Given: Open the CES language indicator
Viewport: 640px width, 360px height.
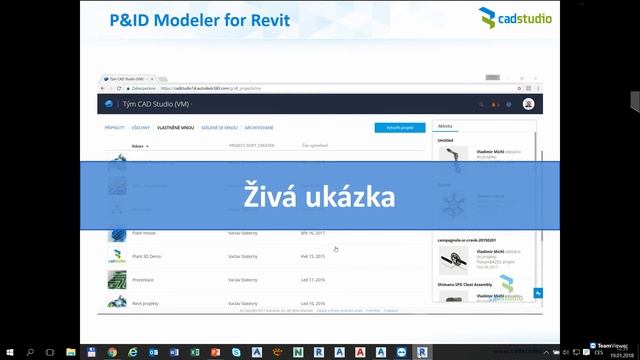Looking at the screenshot, I should 599,353.
